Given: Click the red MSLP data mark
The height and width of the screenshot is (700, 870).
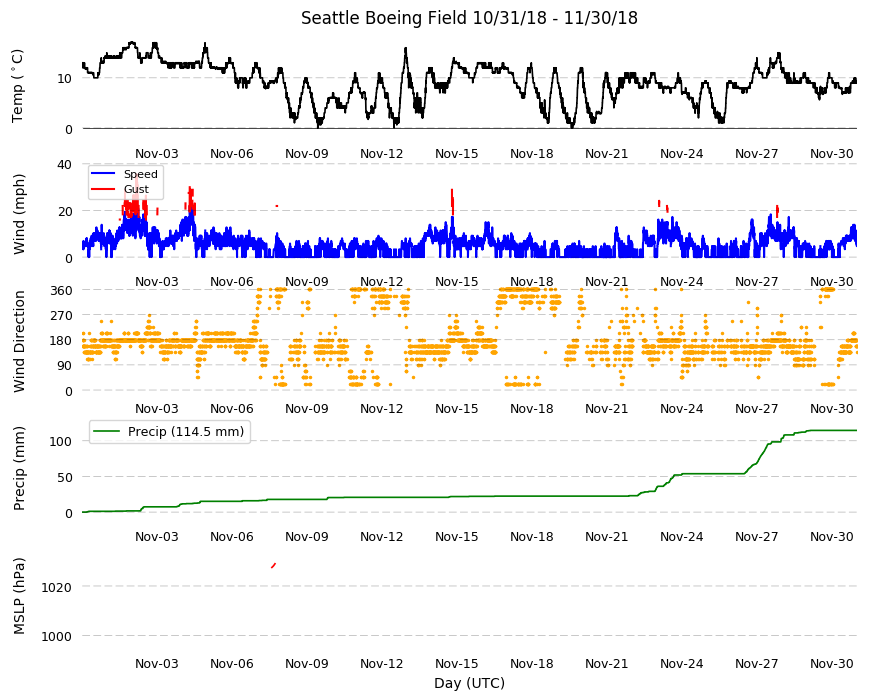Looking at the screenshot, I should click(x=274, y=565).
